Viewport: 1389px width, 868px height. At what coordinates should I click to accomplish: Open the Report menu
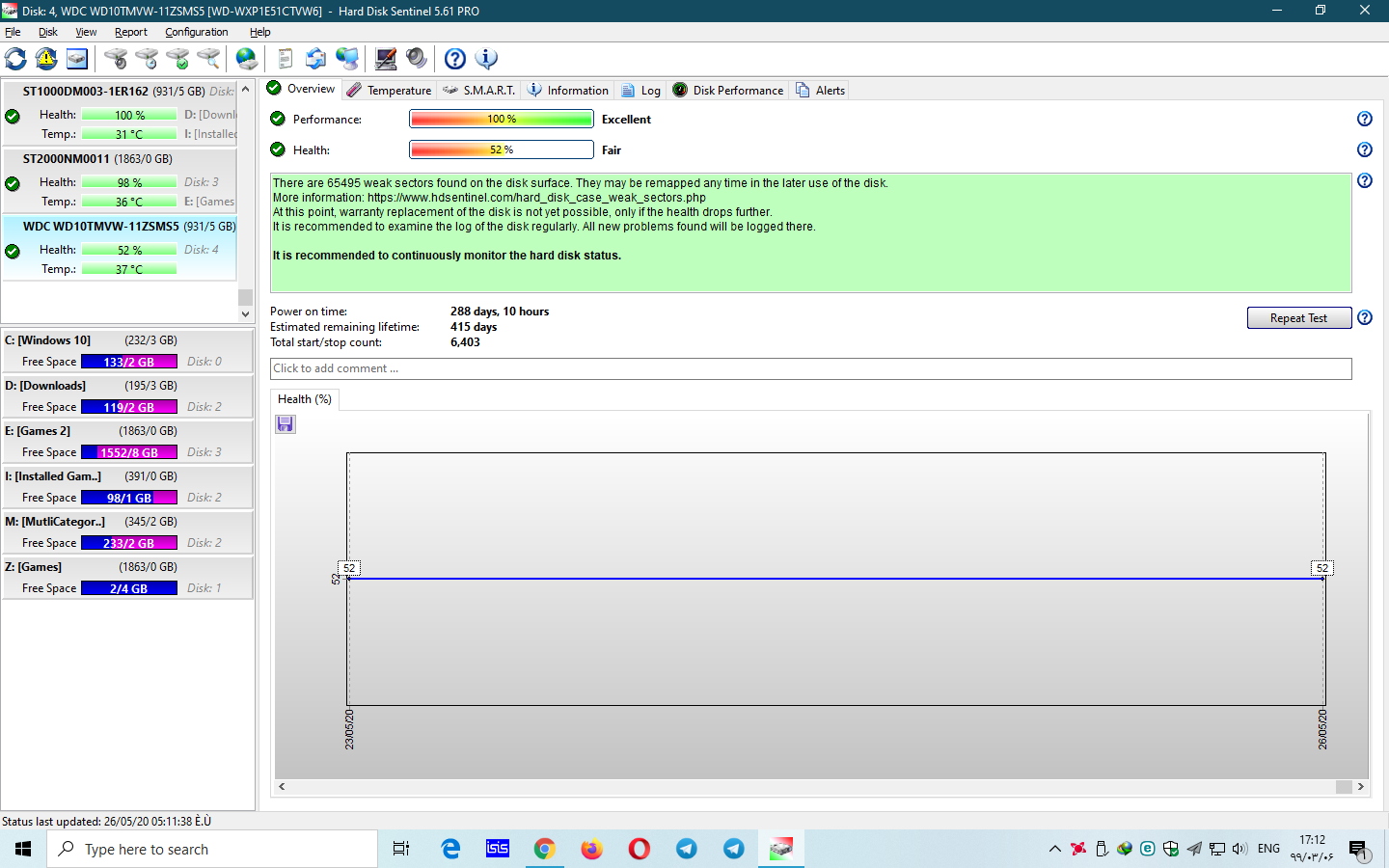131,32
